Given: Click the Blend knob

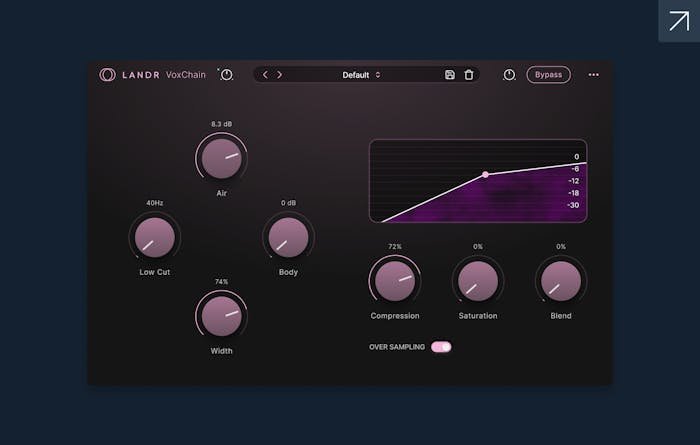Looking at the screenshot, I should tap(561, 281).
